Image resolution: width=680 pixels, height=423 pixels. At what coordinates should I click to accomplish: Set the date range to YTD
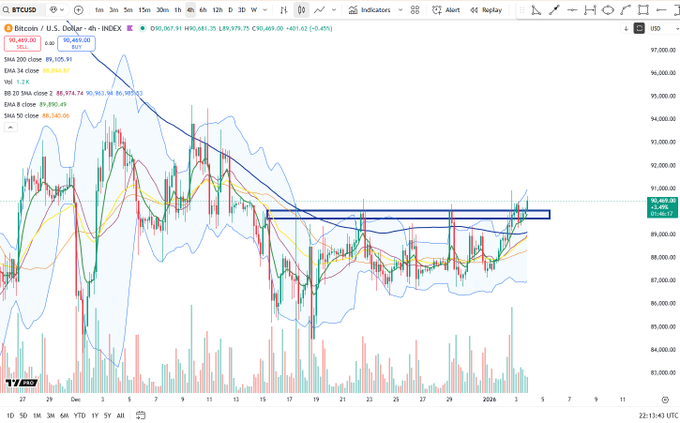click(80, 416)
